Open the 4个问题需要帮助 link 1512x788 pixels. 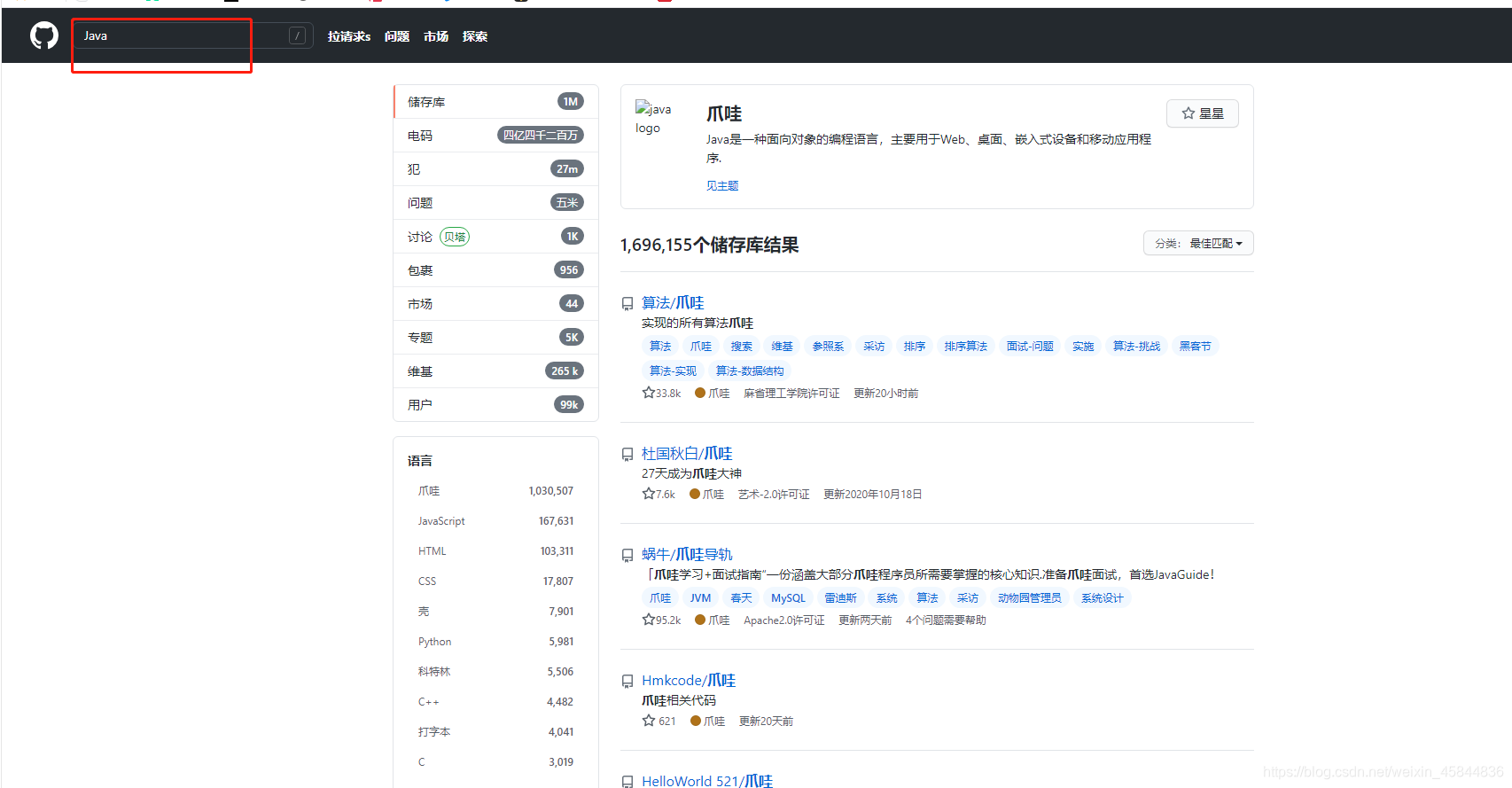coord(946,620)
